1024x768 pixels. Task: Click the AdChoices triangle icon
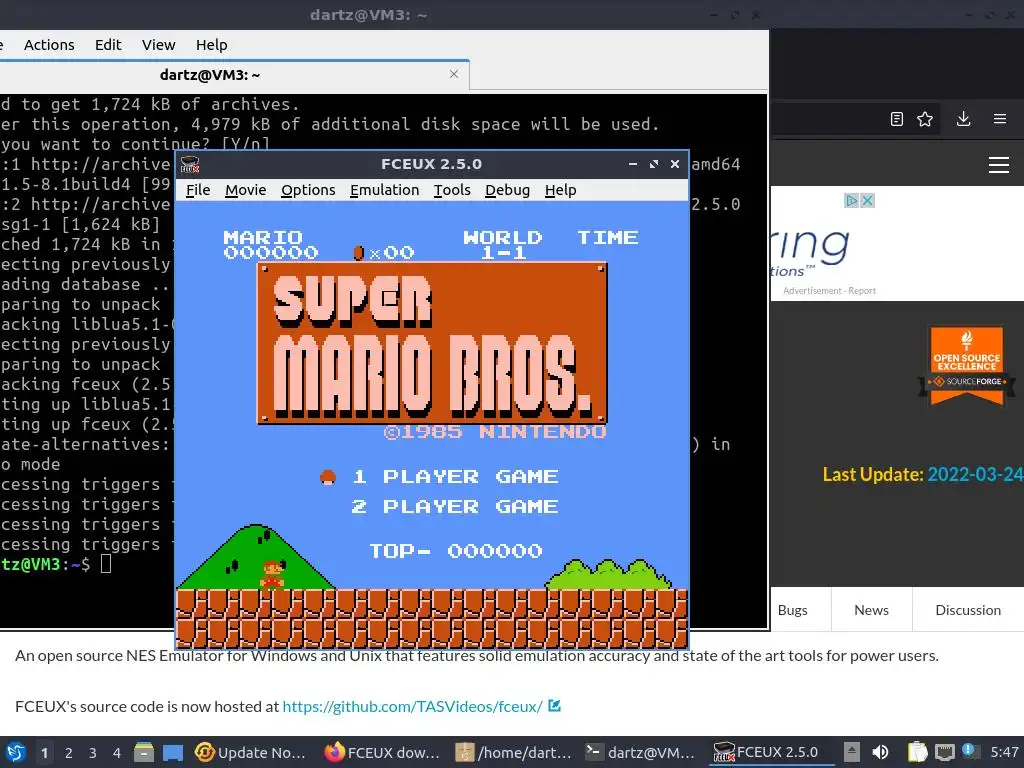point(852,200)
